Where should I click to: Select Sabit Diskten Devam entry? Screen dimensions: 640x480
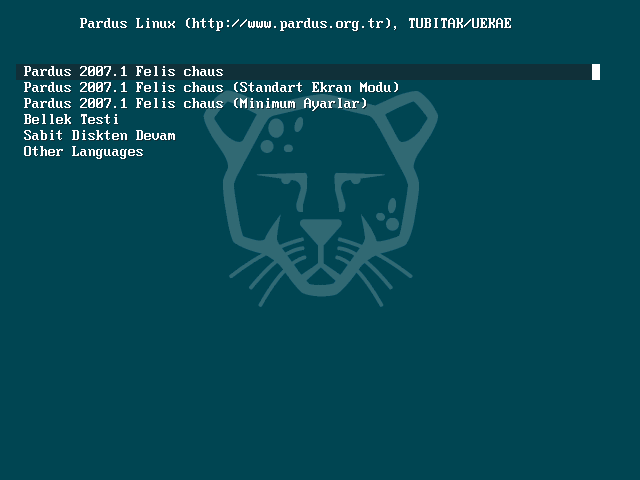click(99, 136)
